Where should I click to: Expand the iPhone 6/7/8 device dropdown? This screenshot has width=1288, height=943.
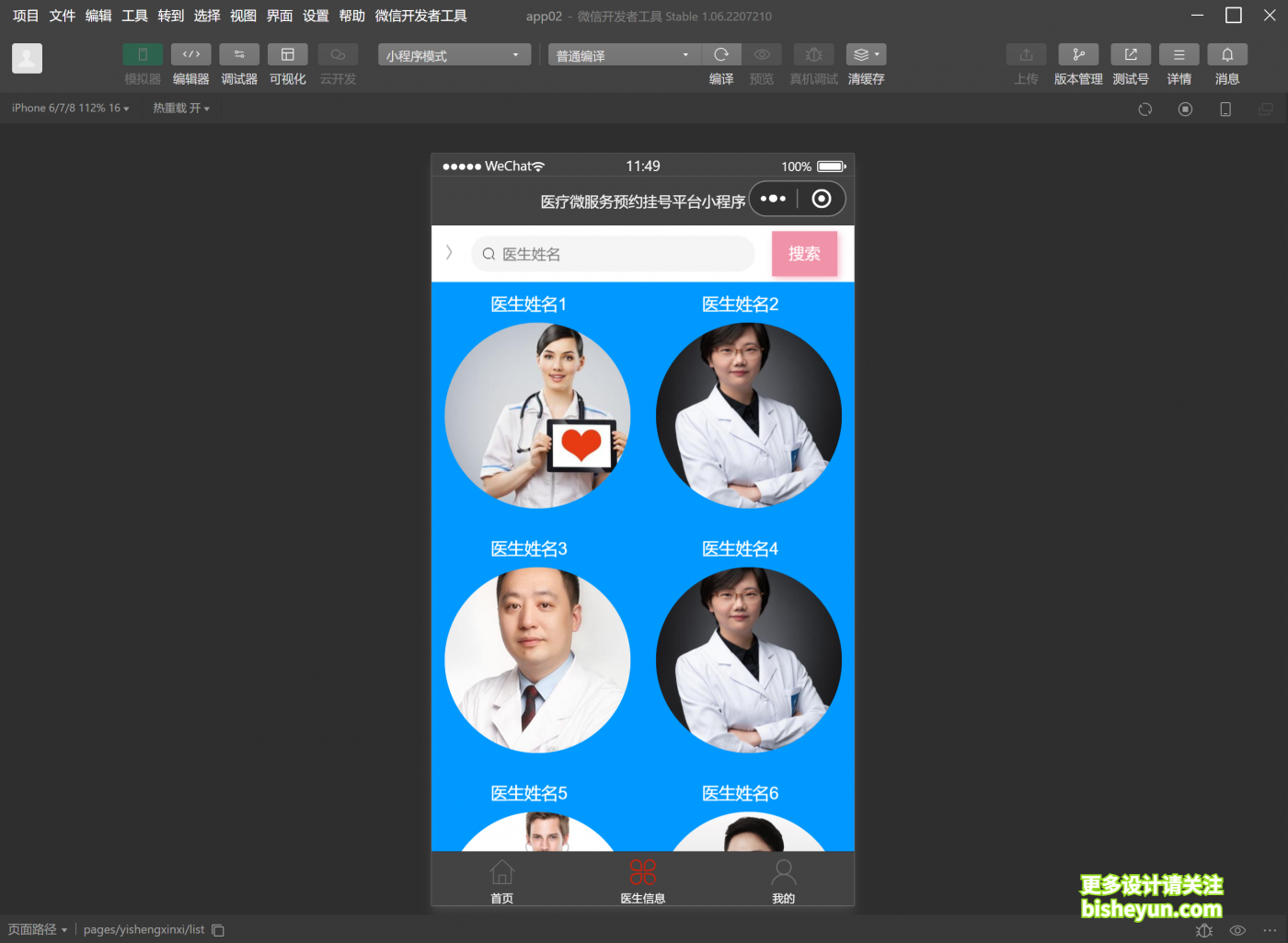71,109
